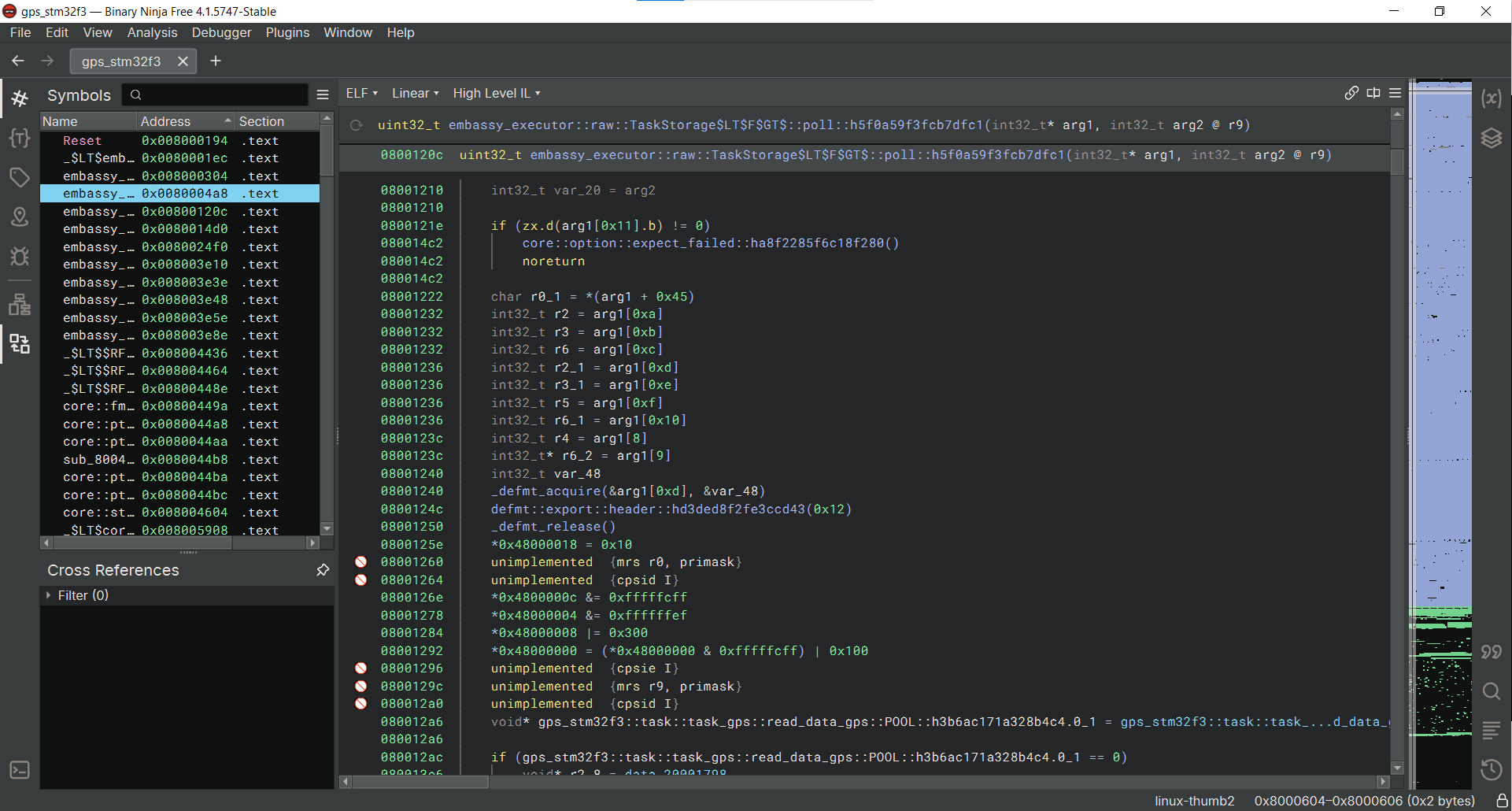1512x811 pixels.
Task: Open the Debugger menu
Action: (x=221, y=32)
